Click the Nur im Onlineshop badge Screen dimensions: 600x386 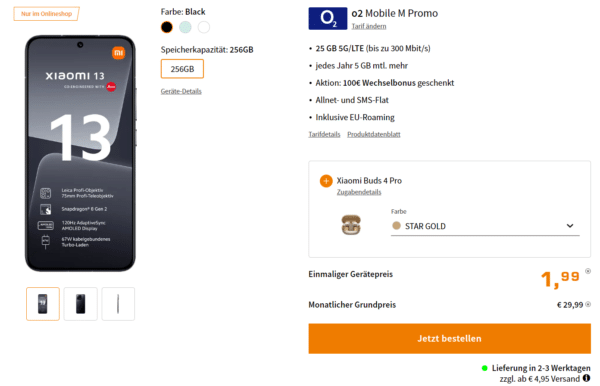point(46,14)
